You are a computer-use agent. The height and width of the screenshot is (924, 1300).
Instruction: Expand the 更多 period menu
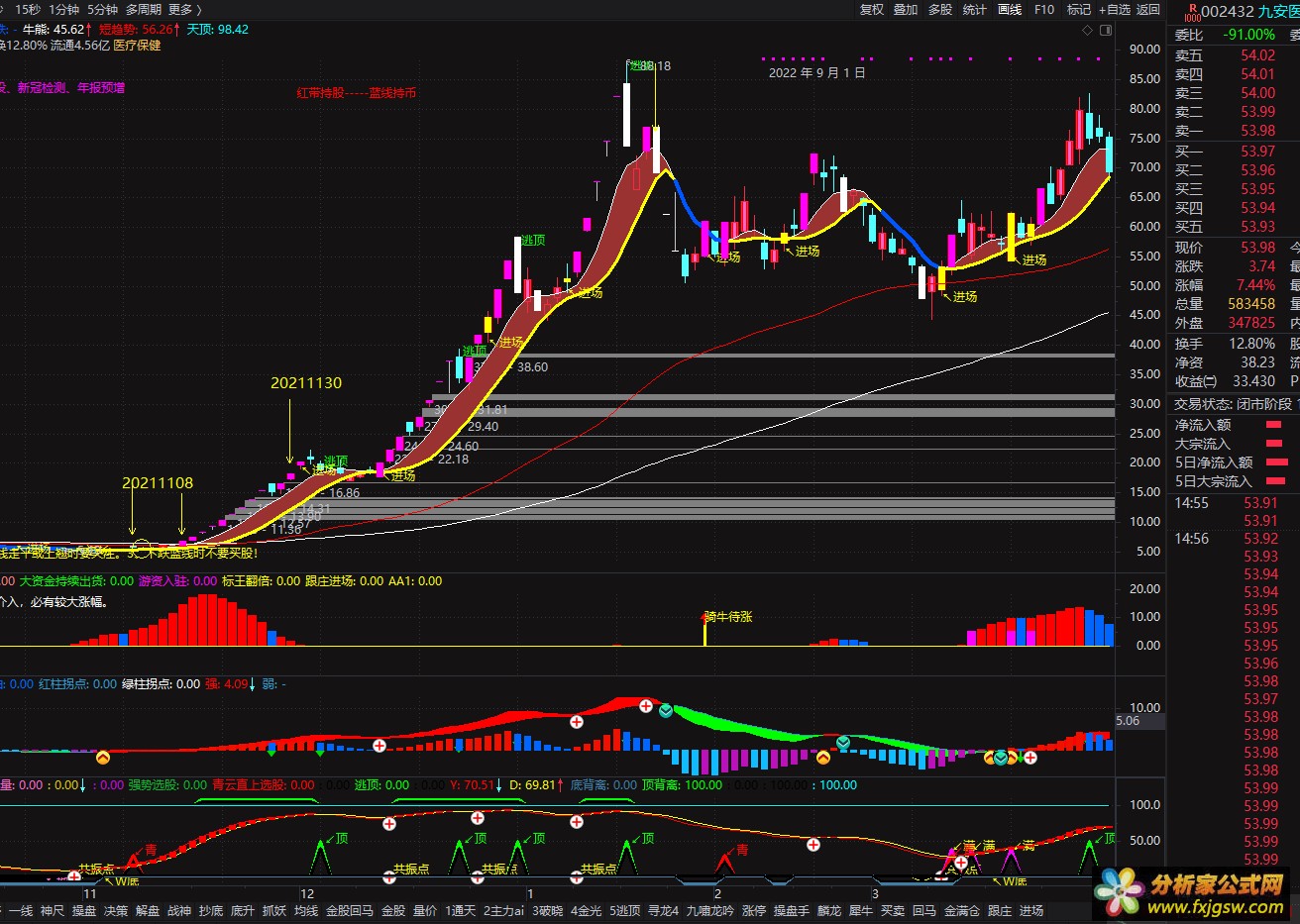tap(184, 9)
